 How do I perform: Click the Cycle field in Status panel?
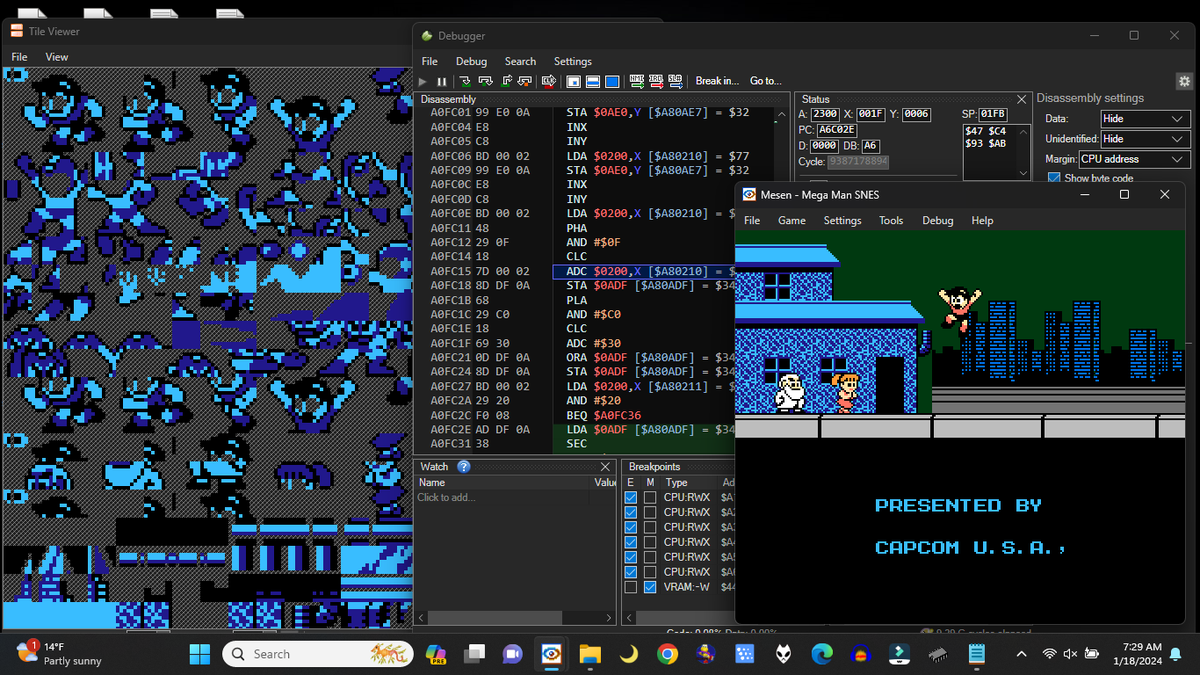857,162
